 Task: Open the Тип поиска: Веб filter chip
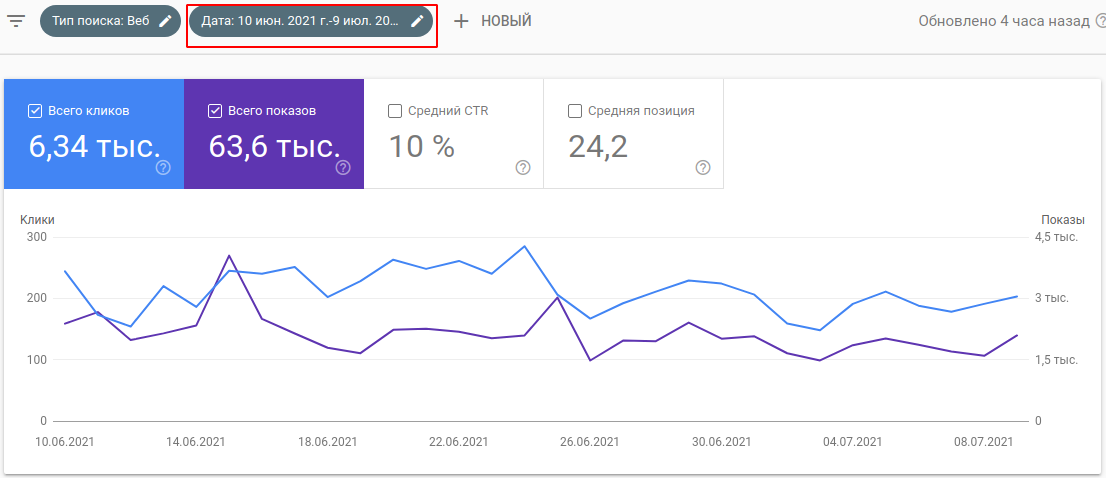click(x=98, y=21)
